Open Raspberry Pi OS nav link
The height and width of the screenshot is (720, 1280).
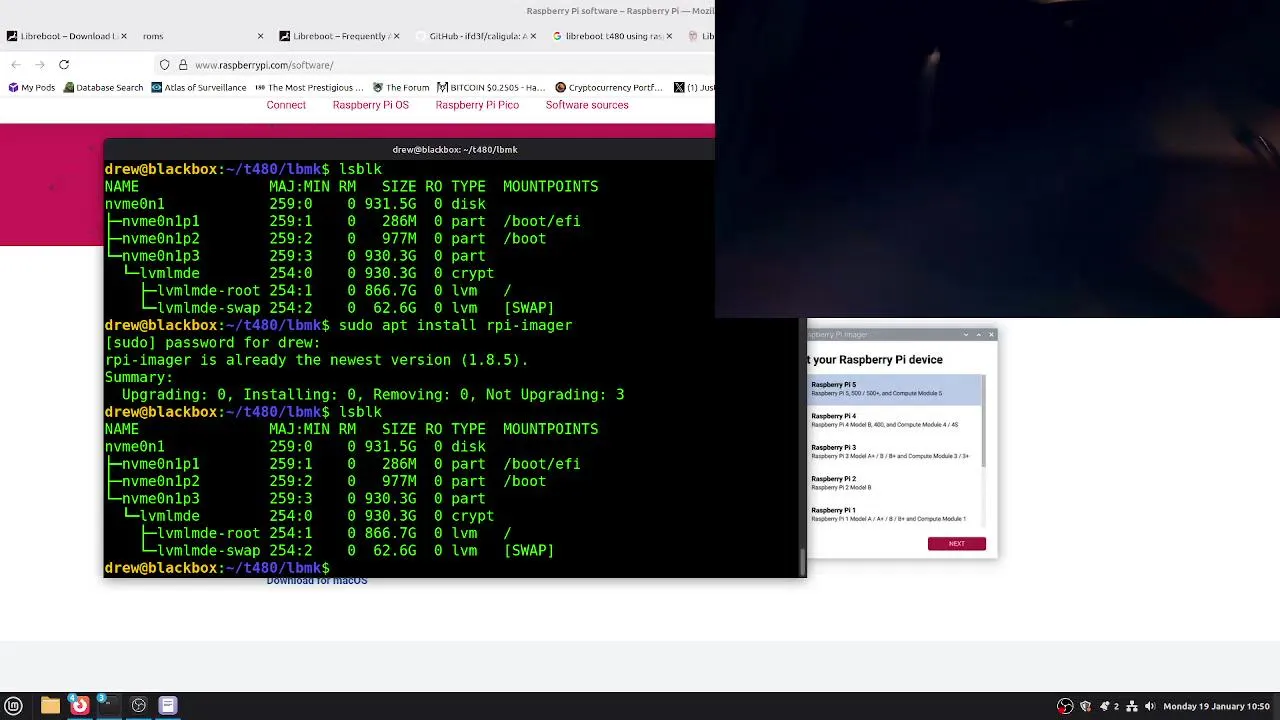click(x=370, y=105)
